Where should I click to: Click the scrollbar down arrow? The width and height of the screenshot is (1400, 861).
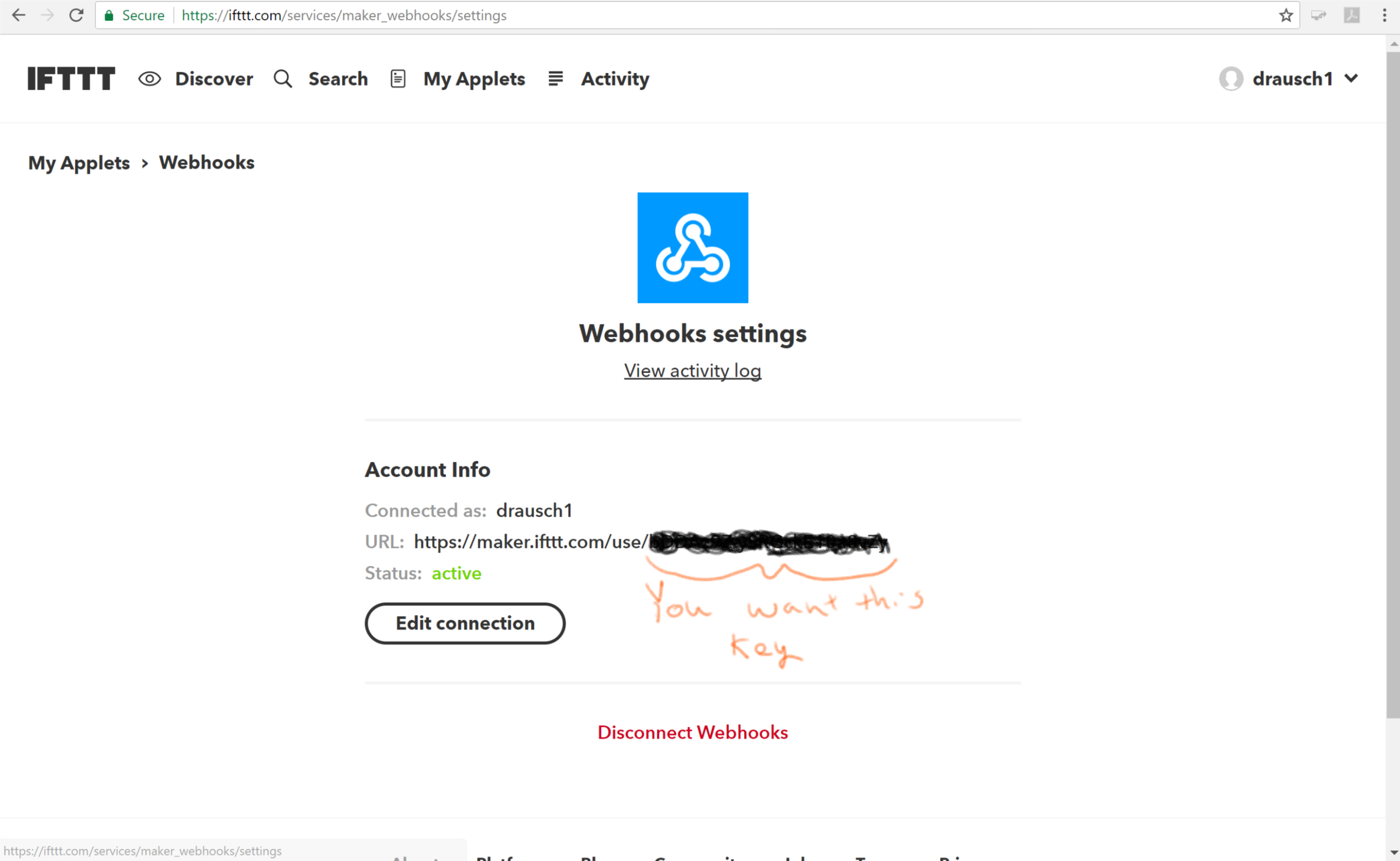pos(1393,853)
